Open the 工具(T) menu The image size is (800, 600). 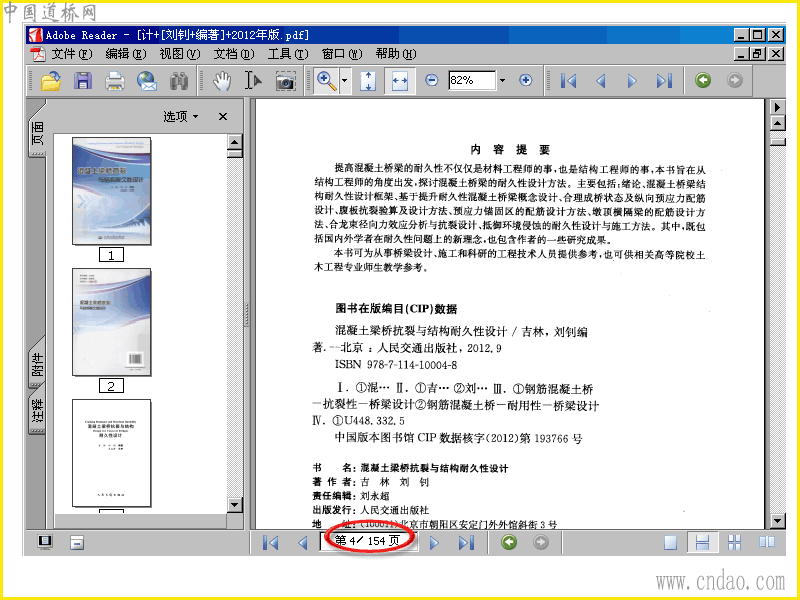point(288,54)
